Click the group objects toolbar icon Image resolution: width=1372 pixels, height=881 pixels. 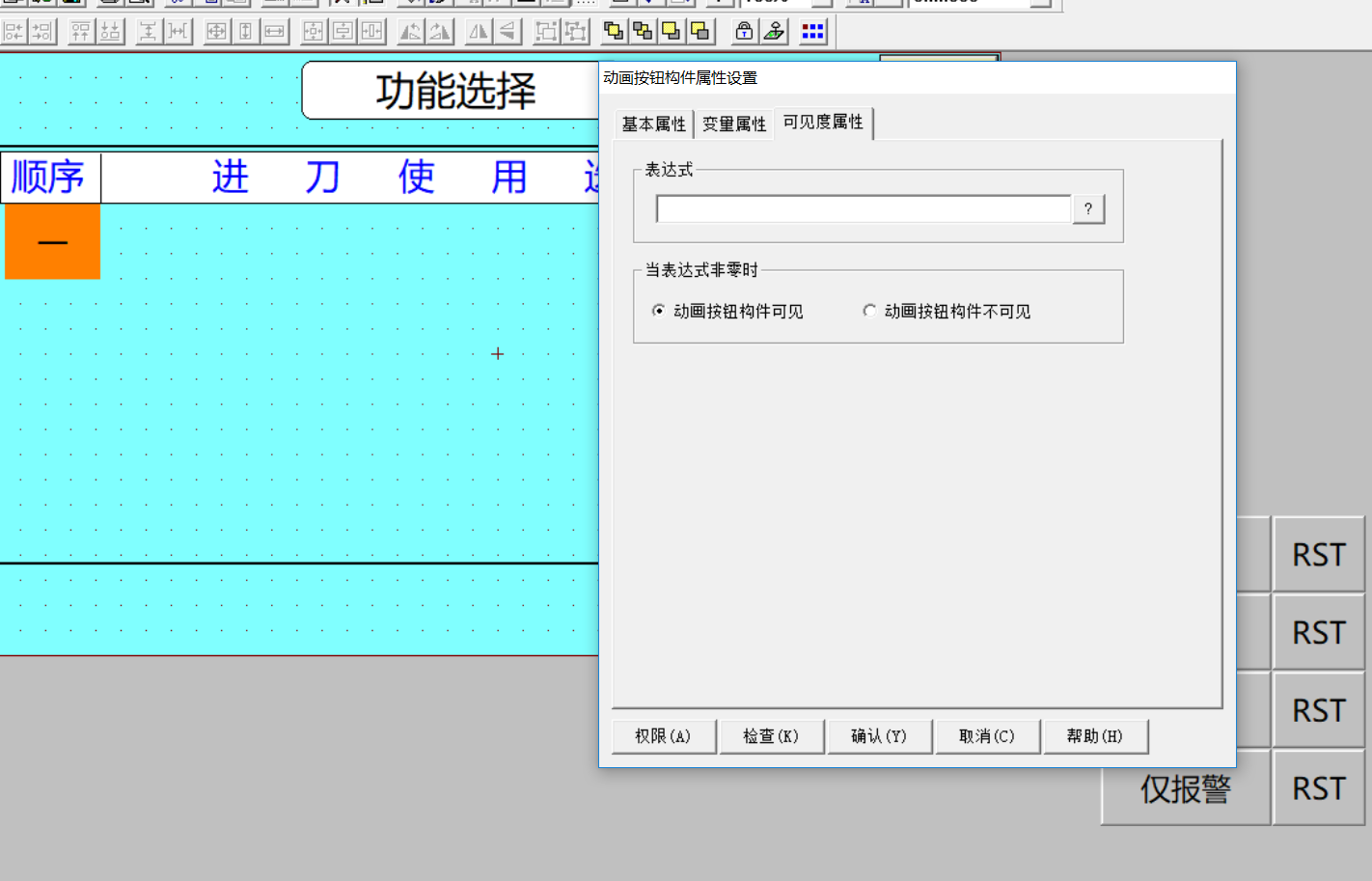[546, 32]
